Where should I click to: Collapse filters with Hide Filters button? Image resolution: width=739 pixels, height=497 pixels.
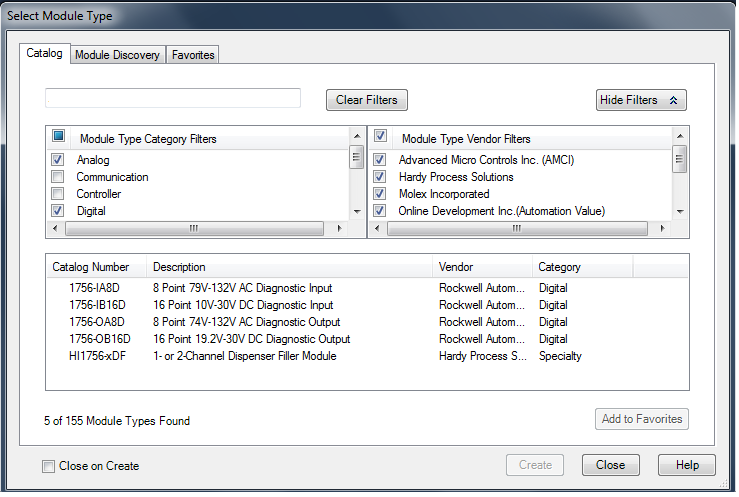[x=640, y=100]
